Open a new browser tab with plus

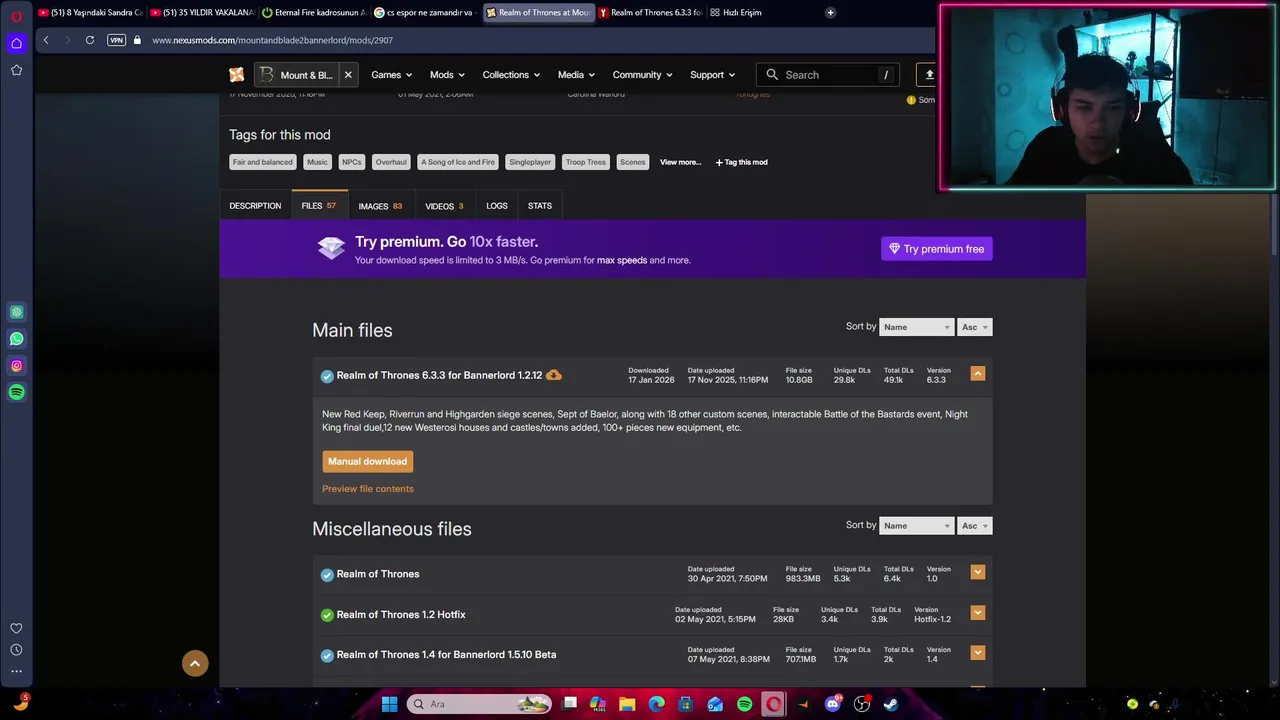tap(830, 13)
